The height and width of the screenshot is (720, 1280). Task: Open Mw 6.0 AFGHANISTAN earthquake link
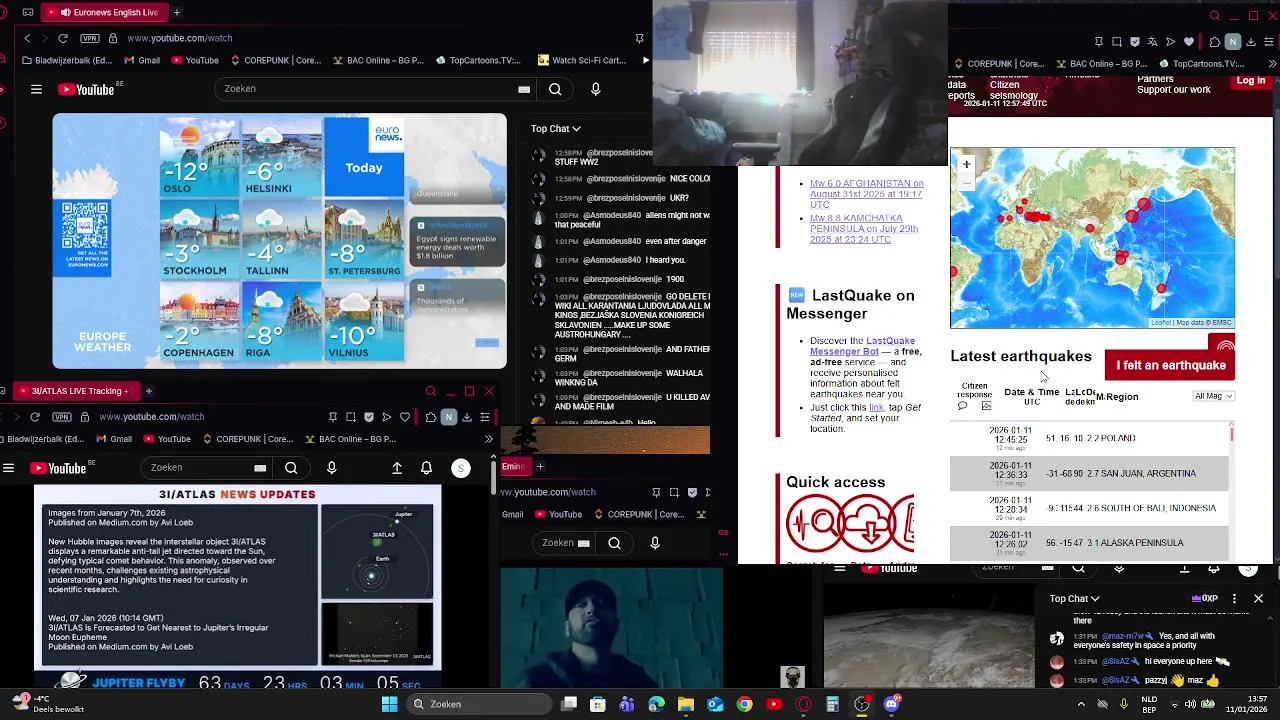pyautogui.click(x=866, y=194)
